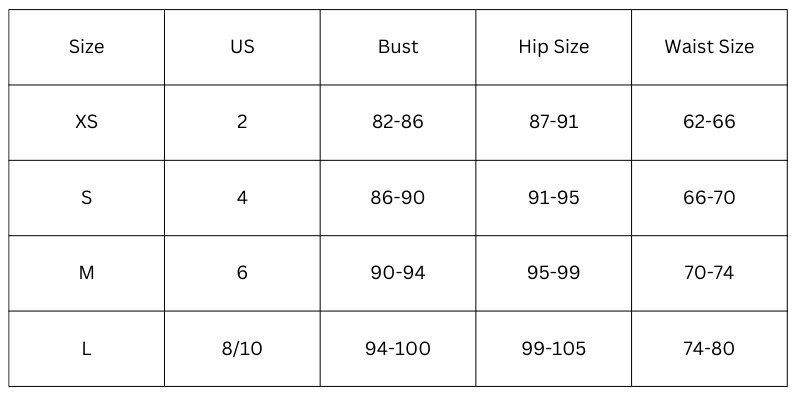Select the 82-86 bust measurement cell
The height and width of the screenshot is (400, 800).
398,122
